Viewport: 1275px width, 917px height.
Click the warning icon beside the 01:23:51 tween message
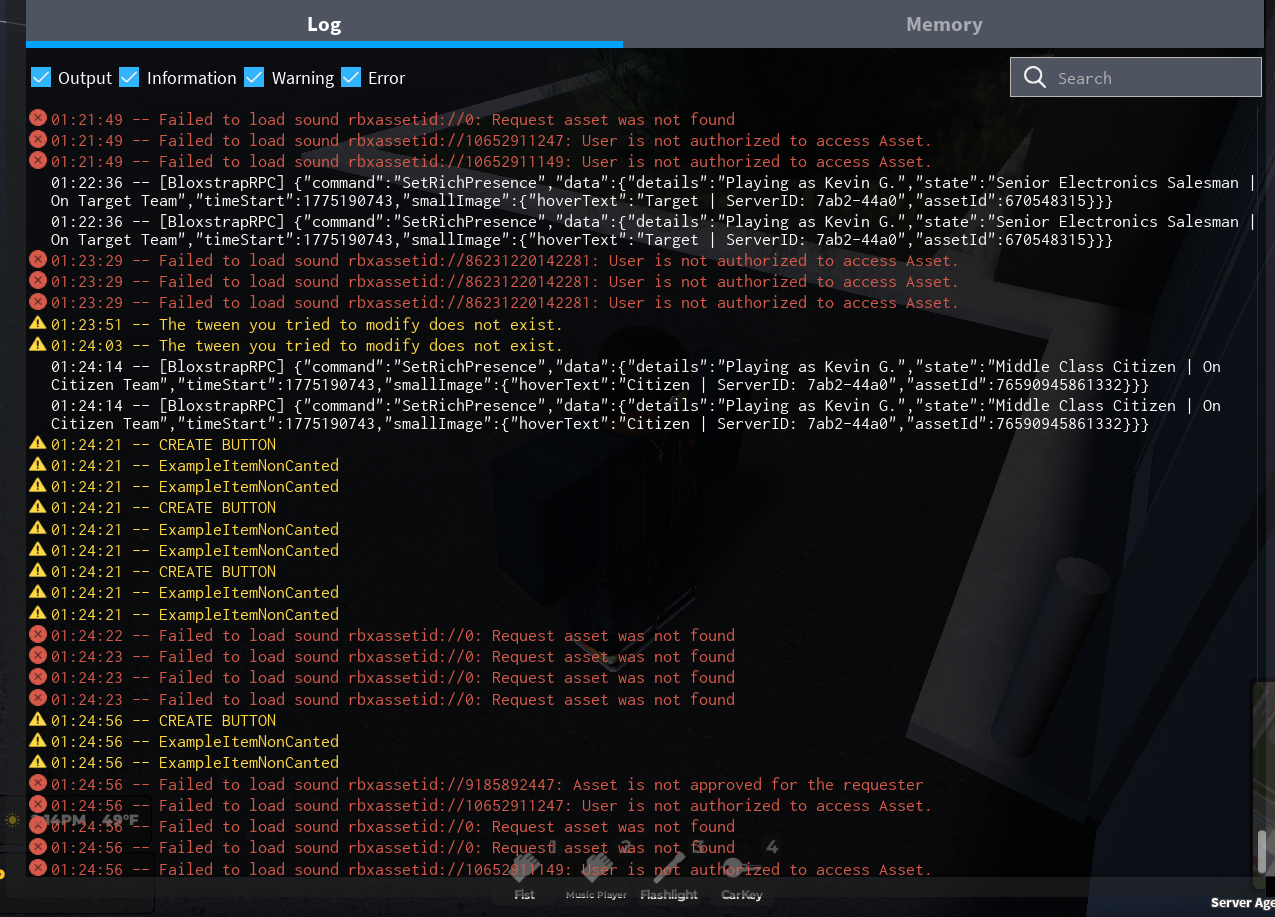tap(38, 324)
